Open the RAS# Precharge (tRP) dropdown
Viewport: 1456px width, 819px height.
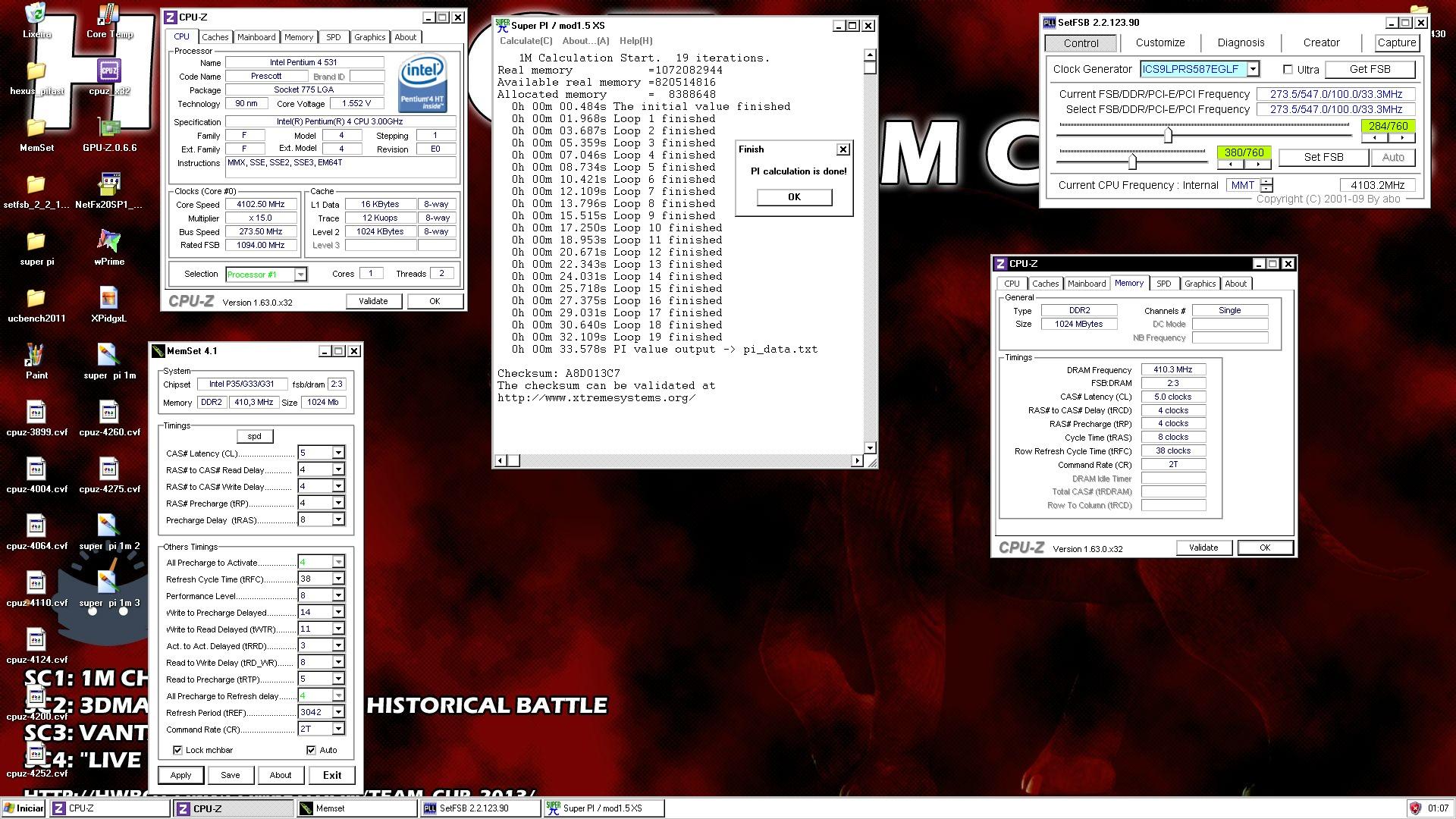338,503
